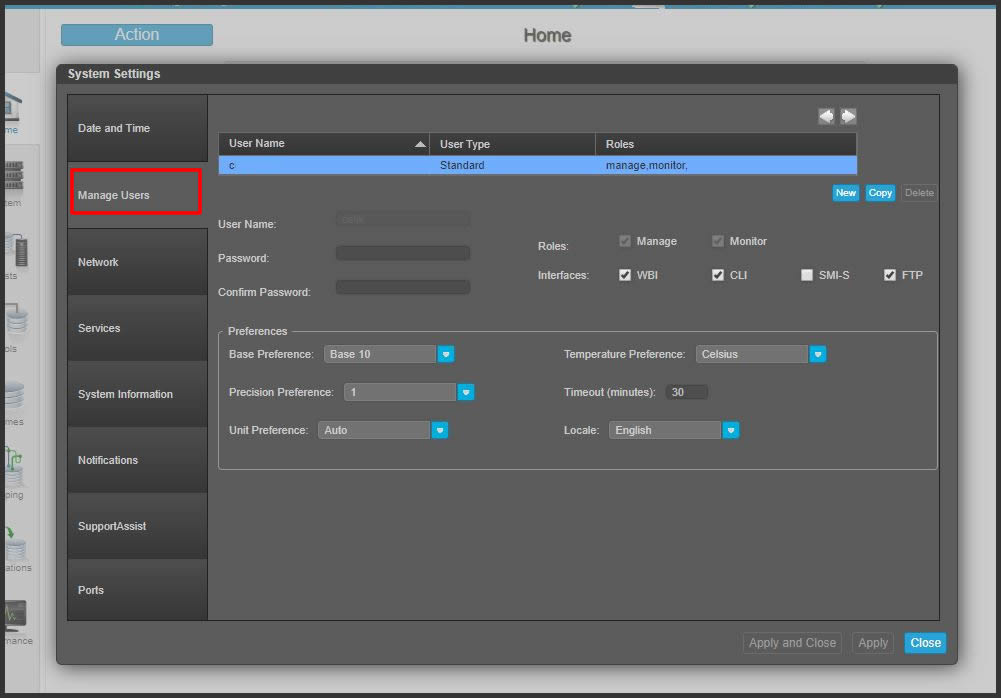Toggle the Monitor role checkbox
The image size is (1001, 698).
[718, 241]
